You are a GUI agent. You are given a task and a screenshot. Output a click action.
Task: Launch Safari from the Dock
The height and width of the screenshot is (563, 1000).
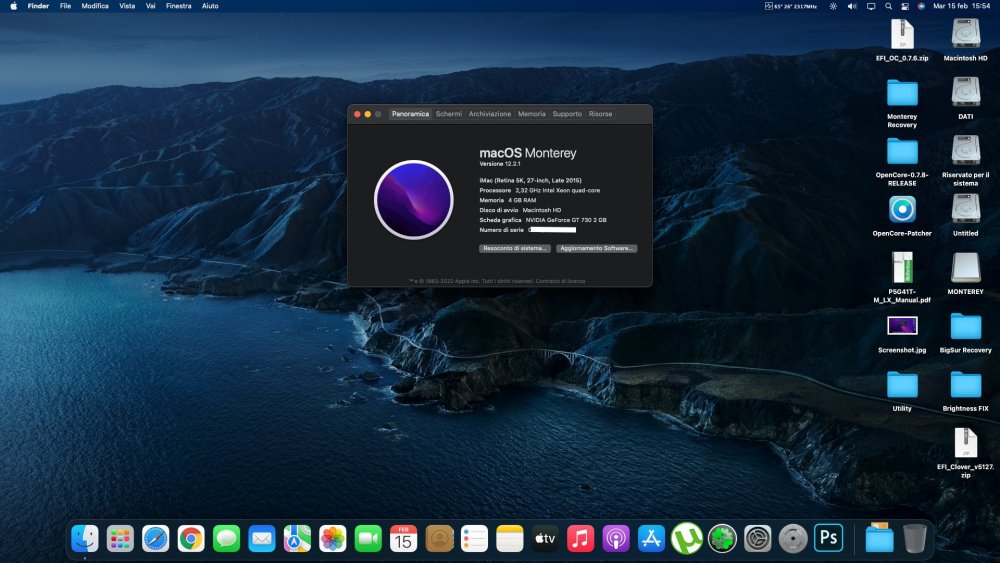click(156, 539)
